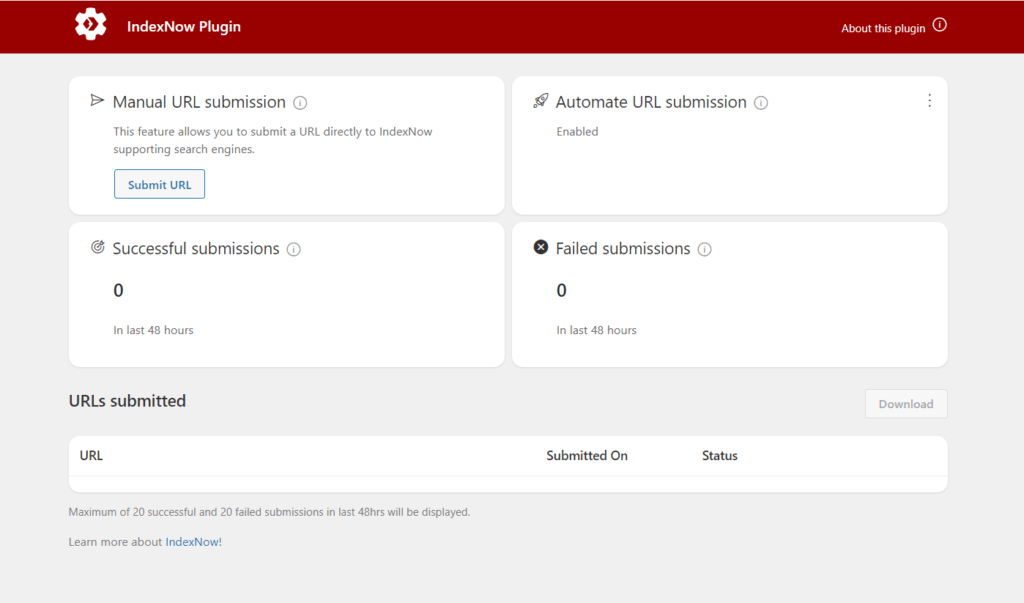This screenshot has width=1024, height=603.
Task: Click the Failed submissions X icon
Action: pyautogui.click(x=541, y=247)
